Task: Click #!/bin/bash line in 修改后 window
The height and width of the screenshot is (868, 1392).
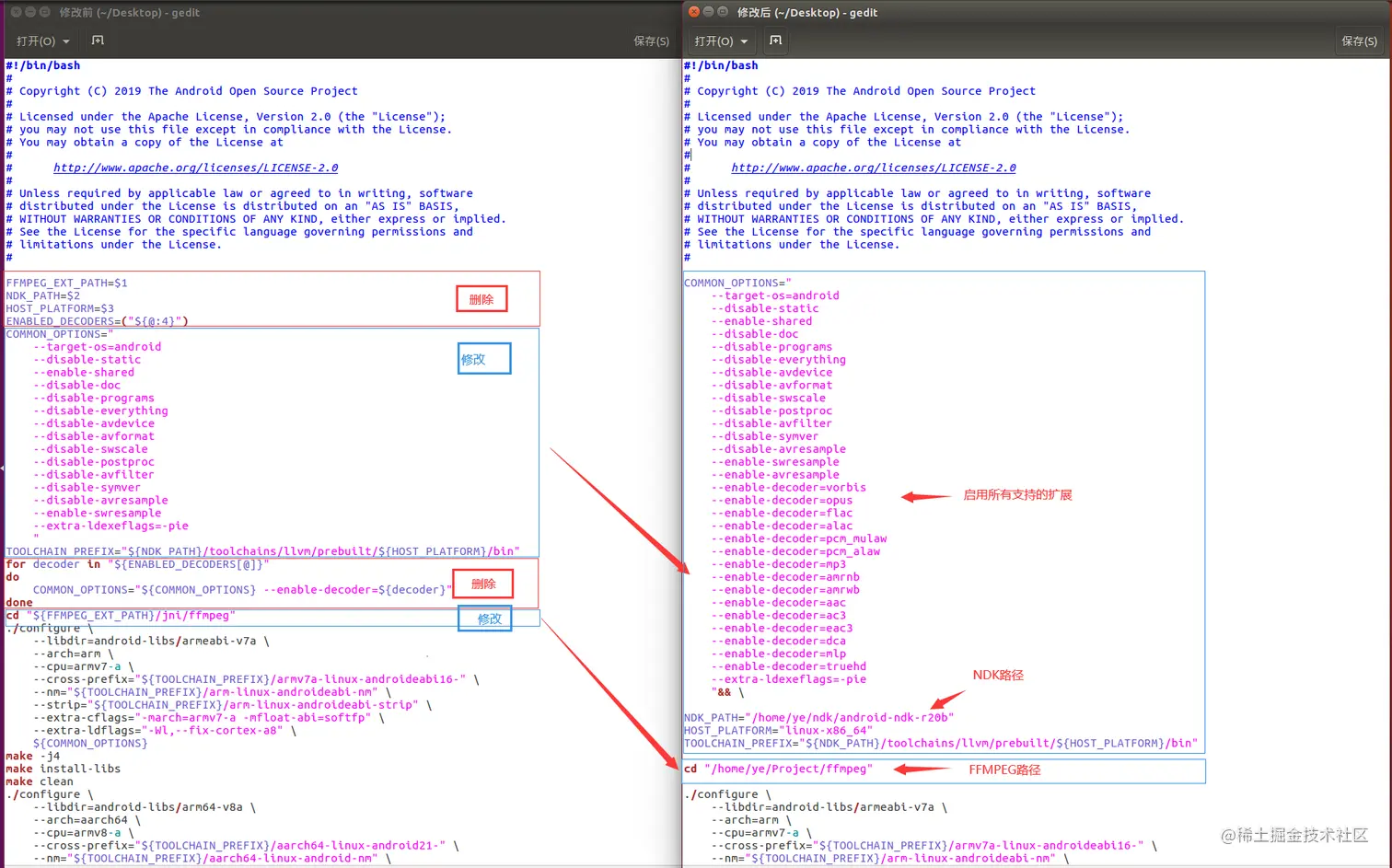Action: pyautogui.click(x=721, y=65)
